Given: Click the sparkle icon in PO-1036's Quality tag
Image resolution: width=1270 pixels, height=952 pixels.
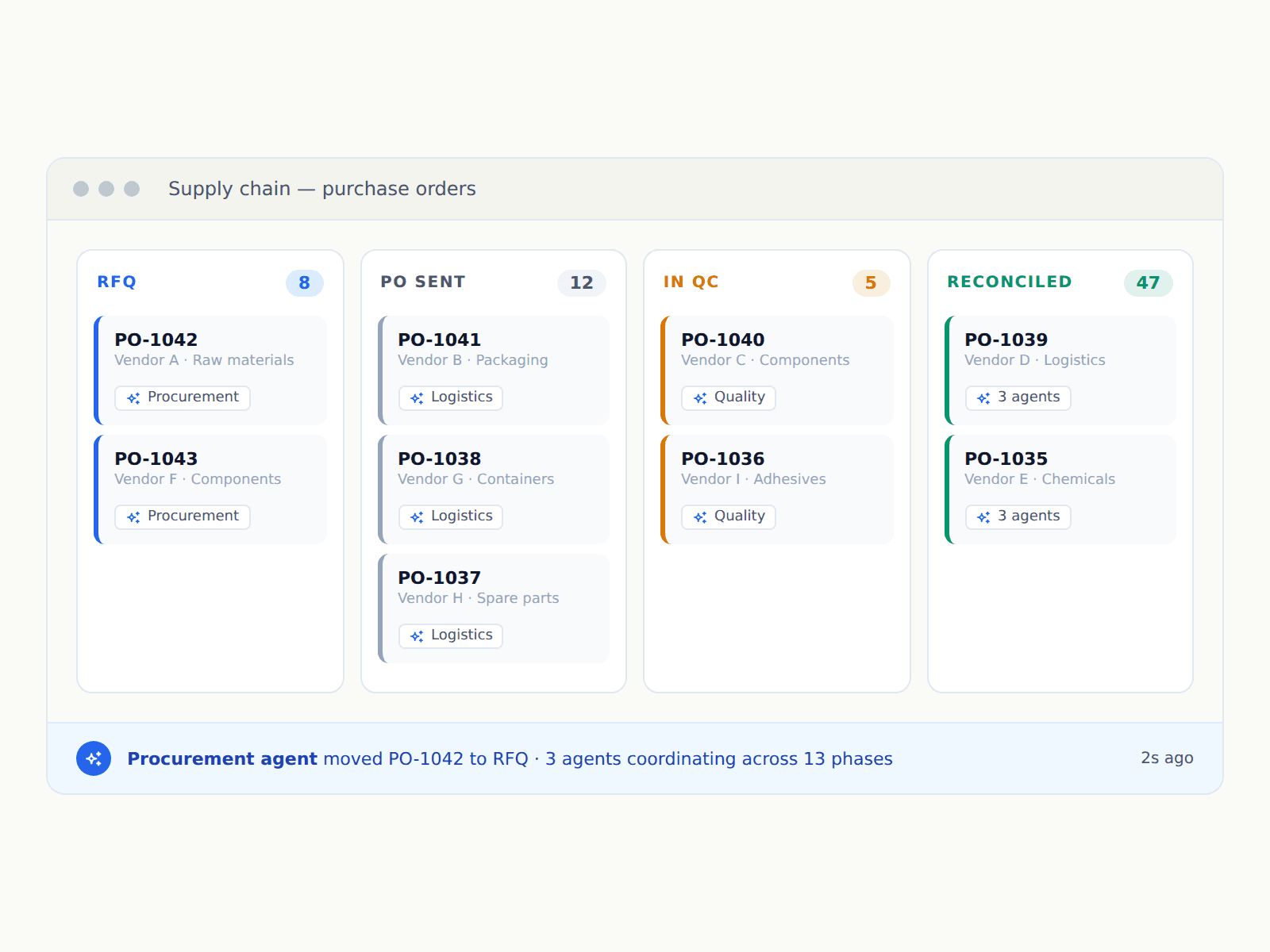Looking at the screenshot, I should pyautogui.click(x=700, y=517).
